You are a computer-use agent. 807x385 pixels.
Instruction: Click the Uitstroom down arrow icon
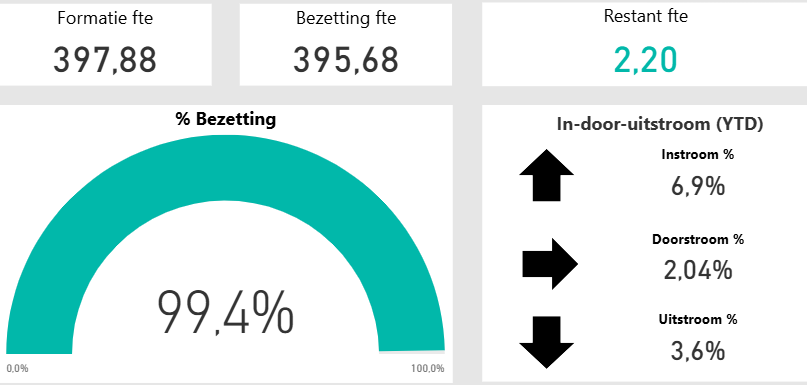click(x=546, y=342)
